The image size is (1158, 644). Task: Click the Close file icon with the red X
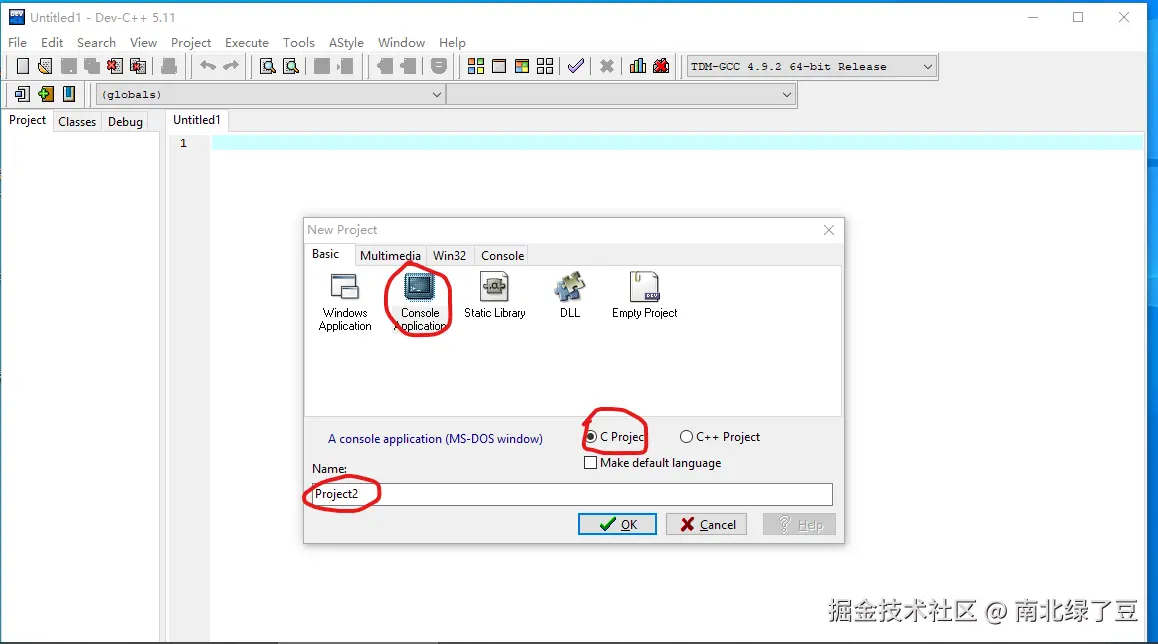pos(114,66)
